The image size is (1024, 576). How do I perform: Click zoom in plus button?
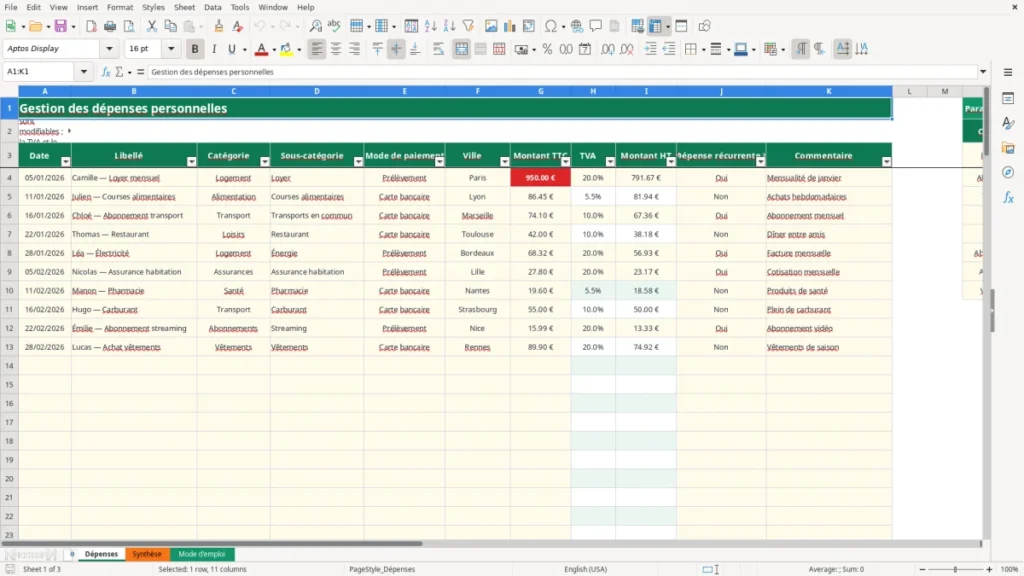(x=989, y=569)
